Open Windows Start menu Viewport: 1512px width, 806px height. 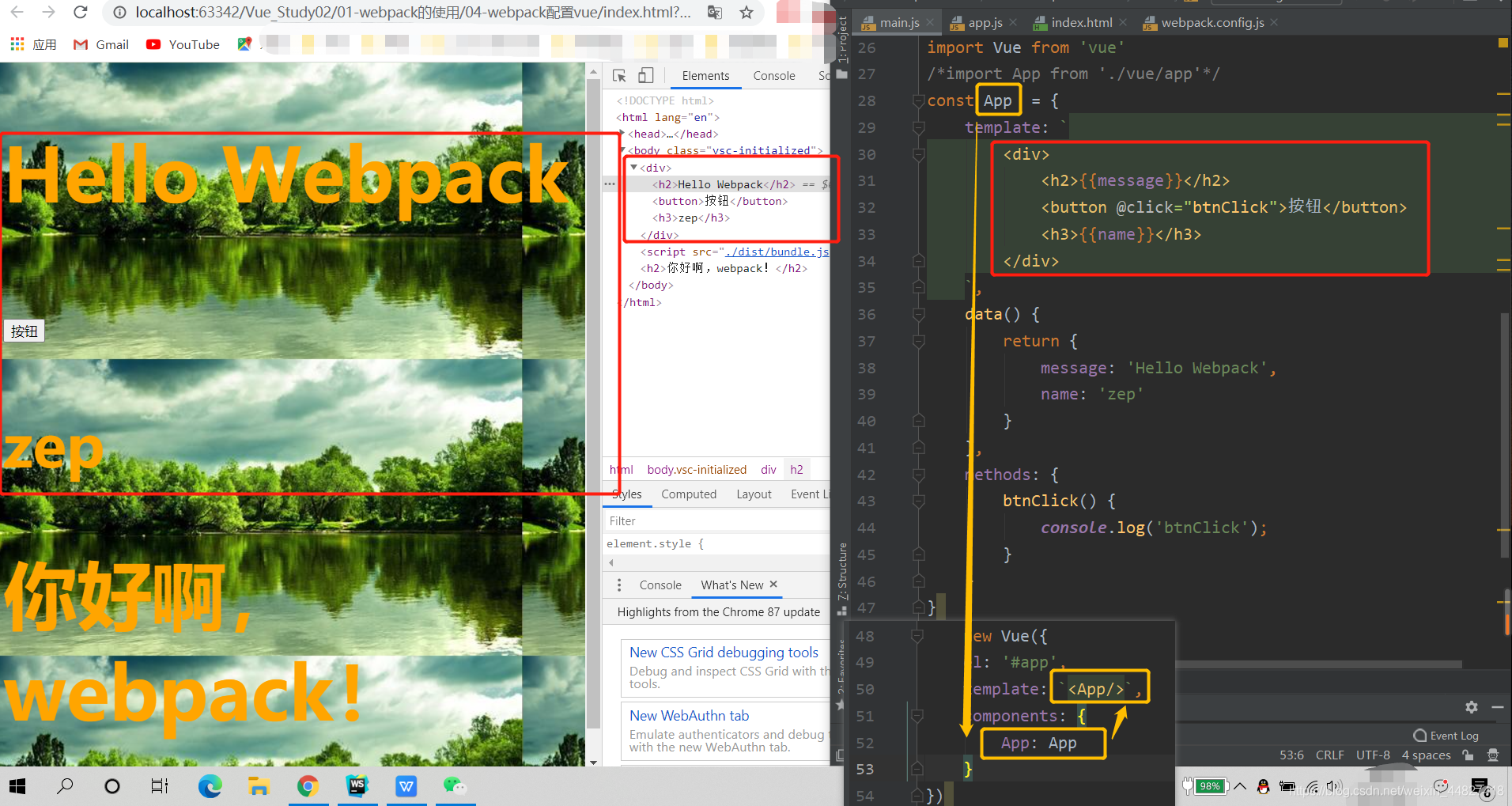[17, 786]
